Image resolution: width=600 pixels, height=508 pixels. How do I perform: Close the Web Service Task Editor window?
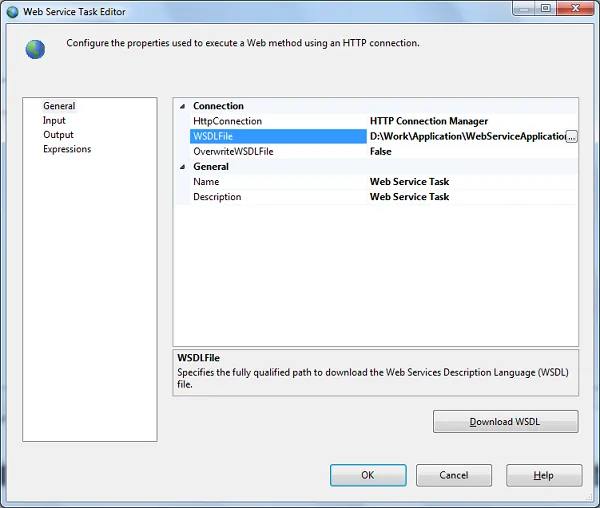pos(575,8)
